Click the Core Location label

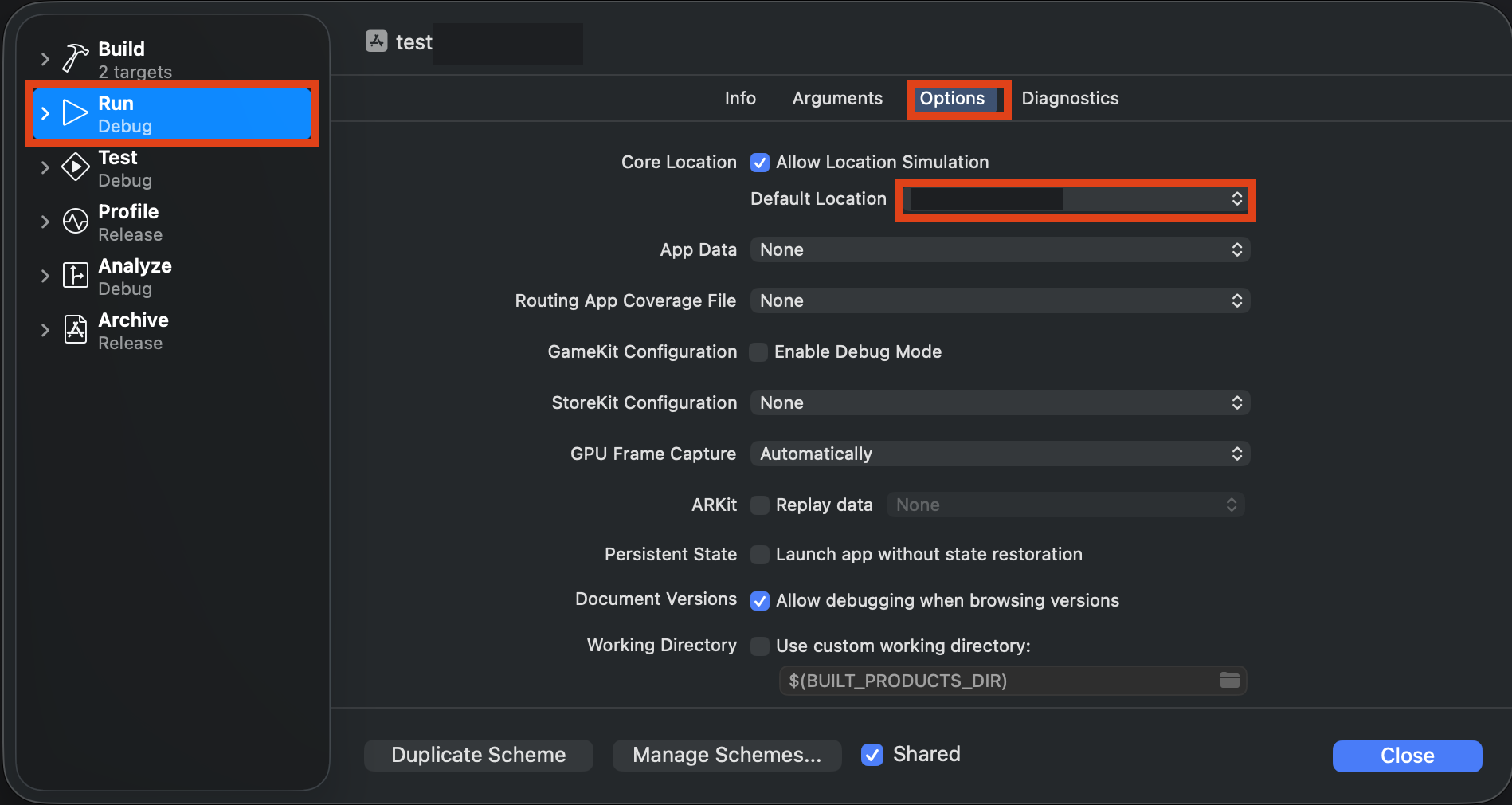click(x=679, y=163)
